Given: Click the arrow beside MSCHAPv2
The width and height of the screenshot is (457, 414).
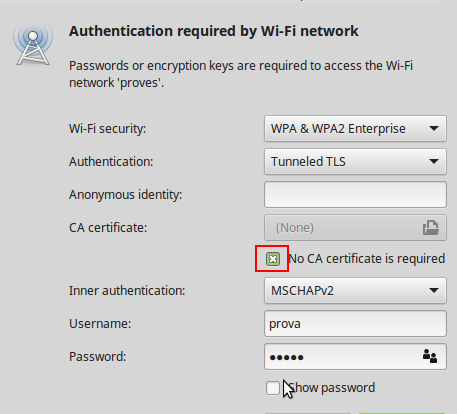Looking at the screenshot, I should [434, 290].
